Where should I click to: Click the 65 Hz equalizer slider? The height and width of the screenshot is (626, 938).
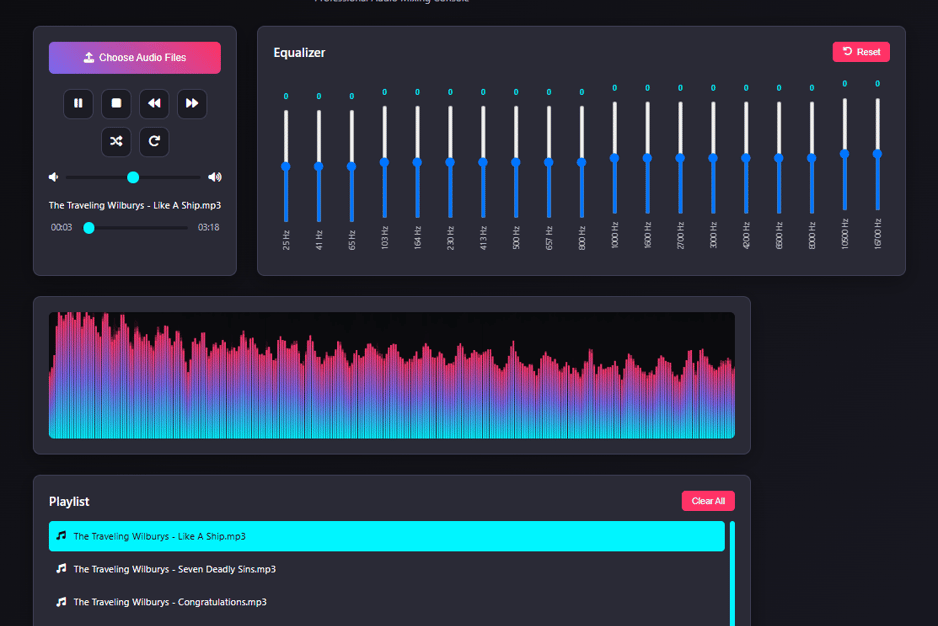pos(352,166)
